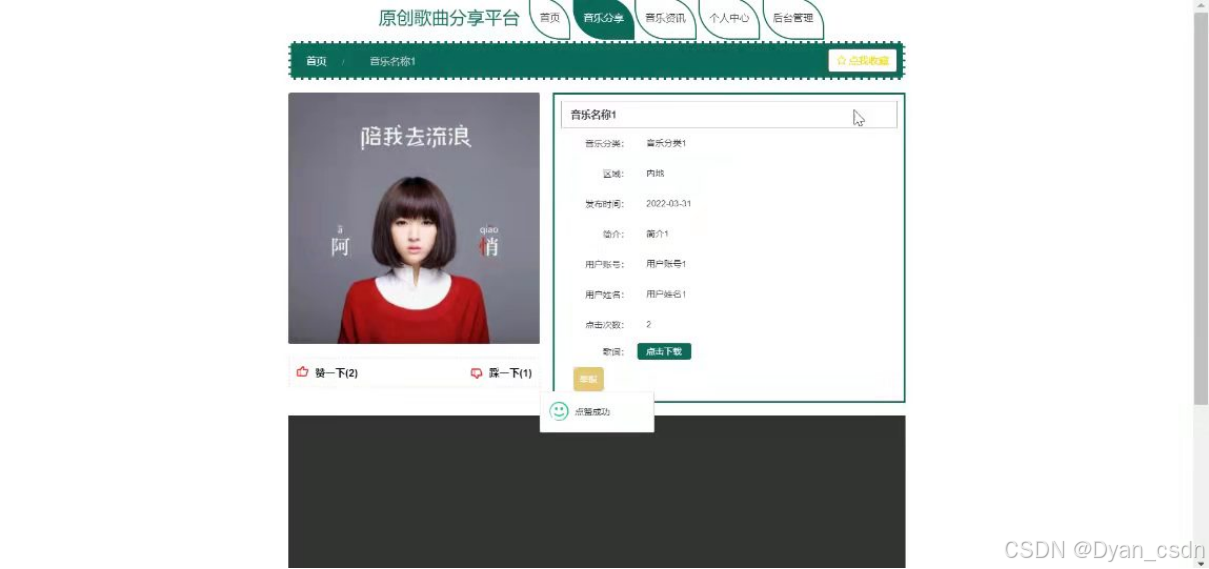The width and height of the screenshot is (1209, 569).
Task: Open the 陪我去流浪 album cover image
Action: point(414,218)
